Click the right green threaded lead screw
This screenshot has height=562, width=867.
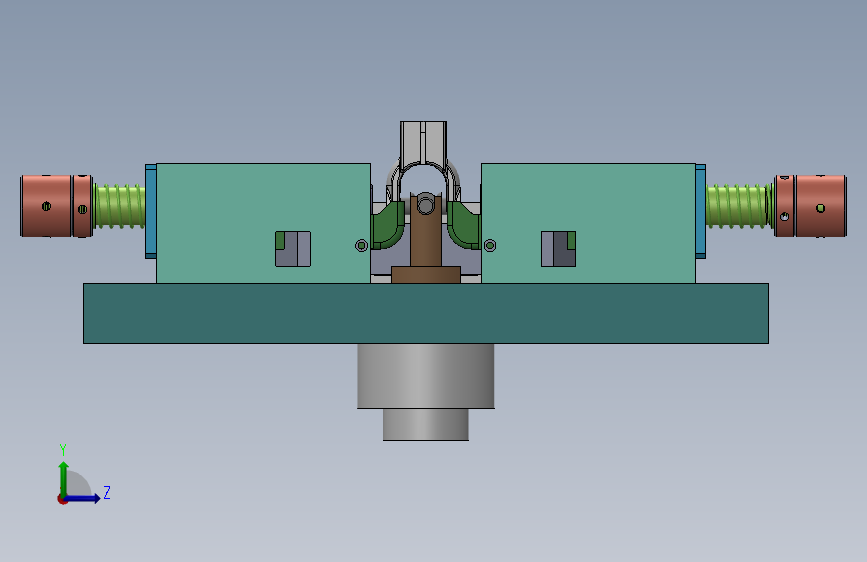point(739,206)
